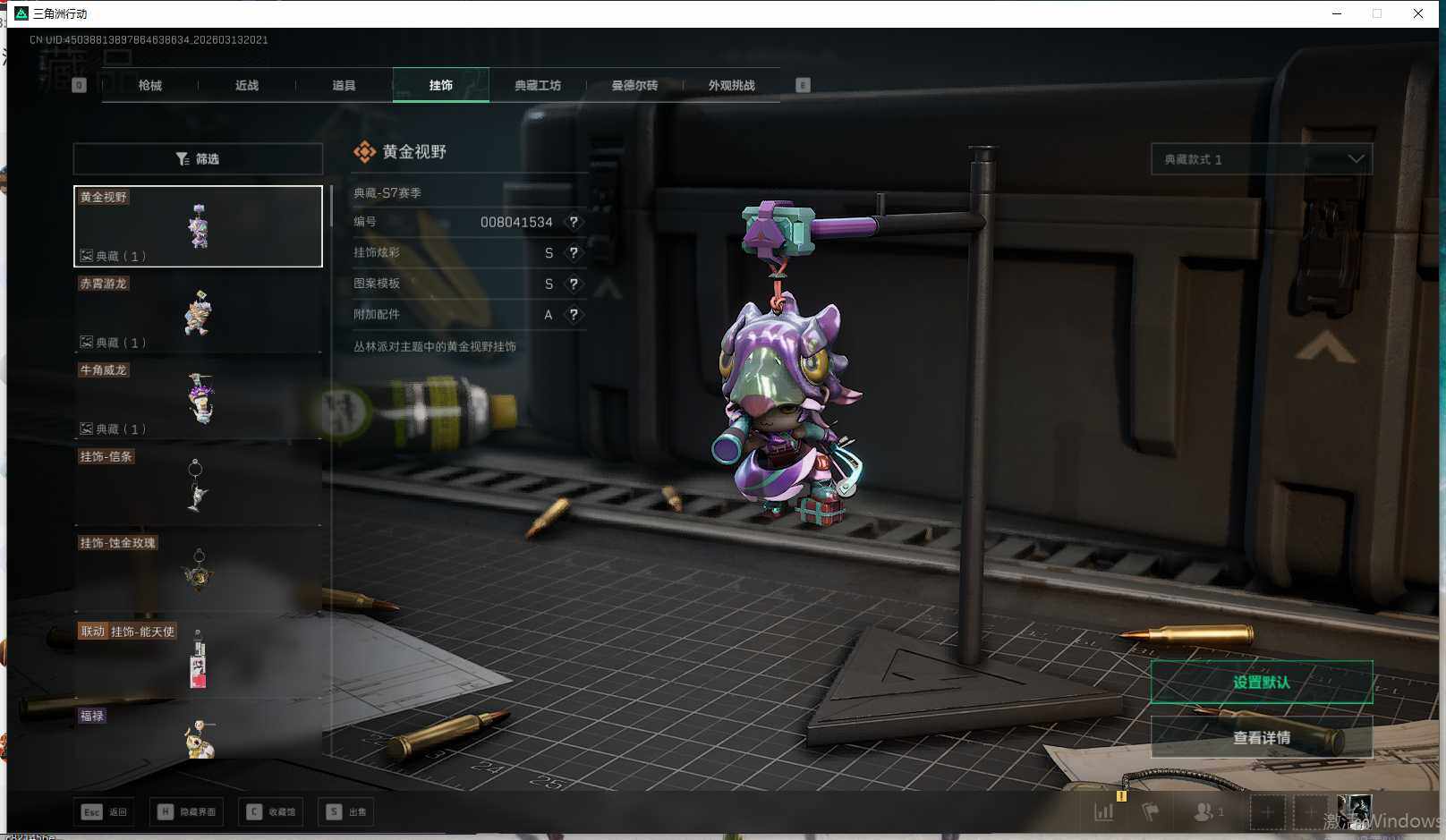Open the bar-chart stats icon
1446x840 pixels.
coord(1104,812)
